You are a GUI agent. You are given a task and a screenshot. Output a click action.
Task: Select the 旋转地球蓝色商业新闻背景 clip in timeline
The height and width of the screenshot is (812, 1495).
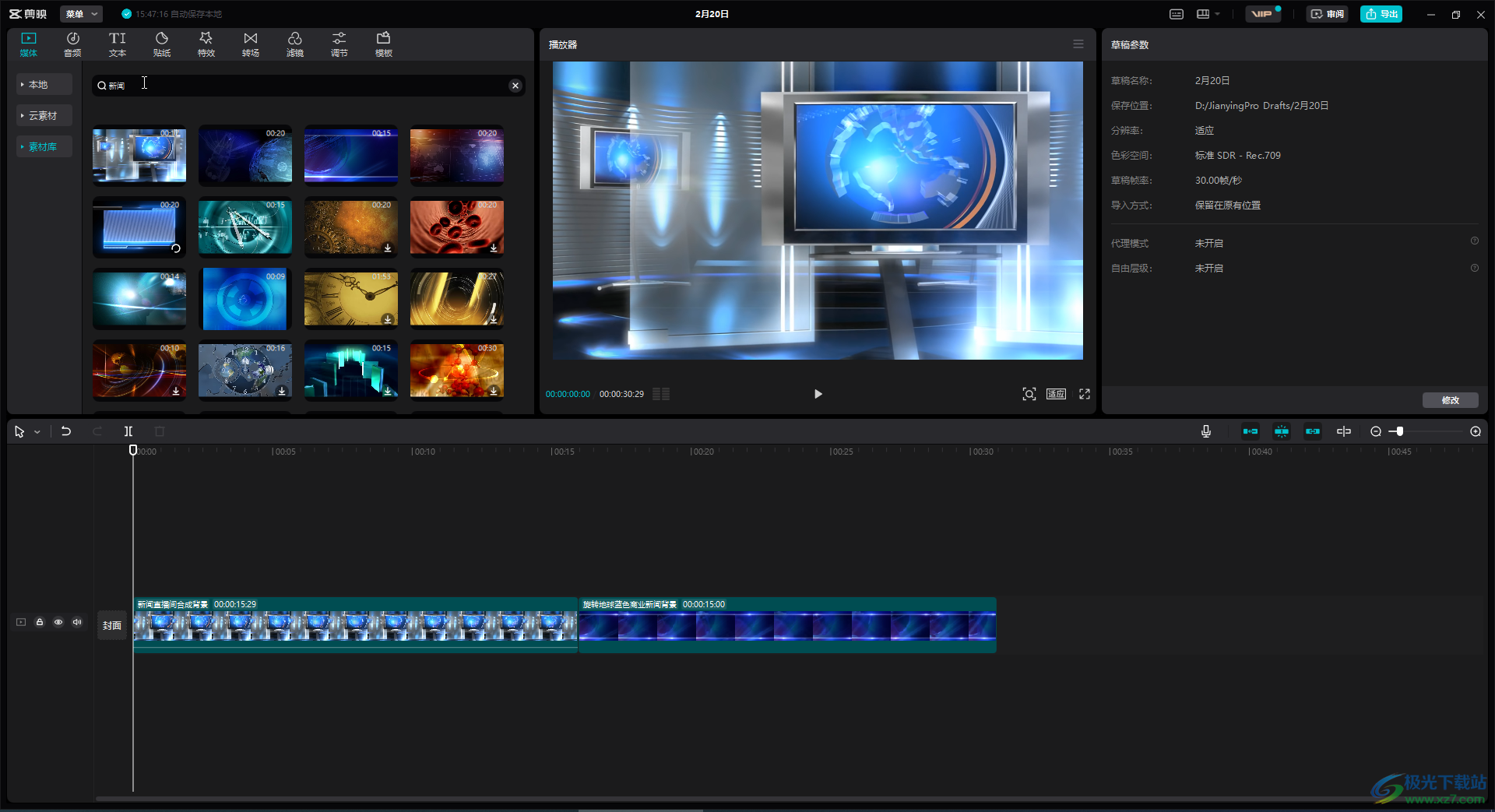coord(787,625)
